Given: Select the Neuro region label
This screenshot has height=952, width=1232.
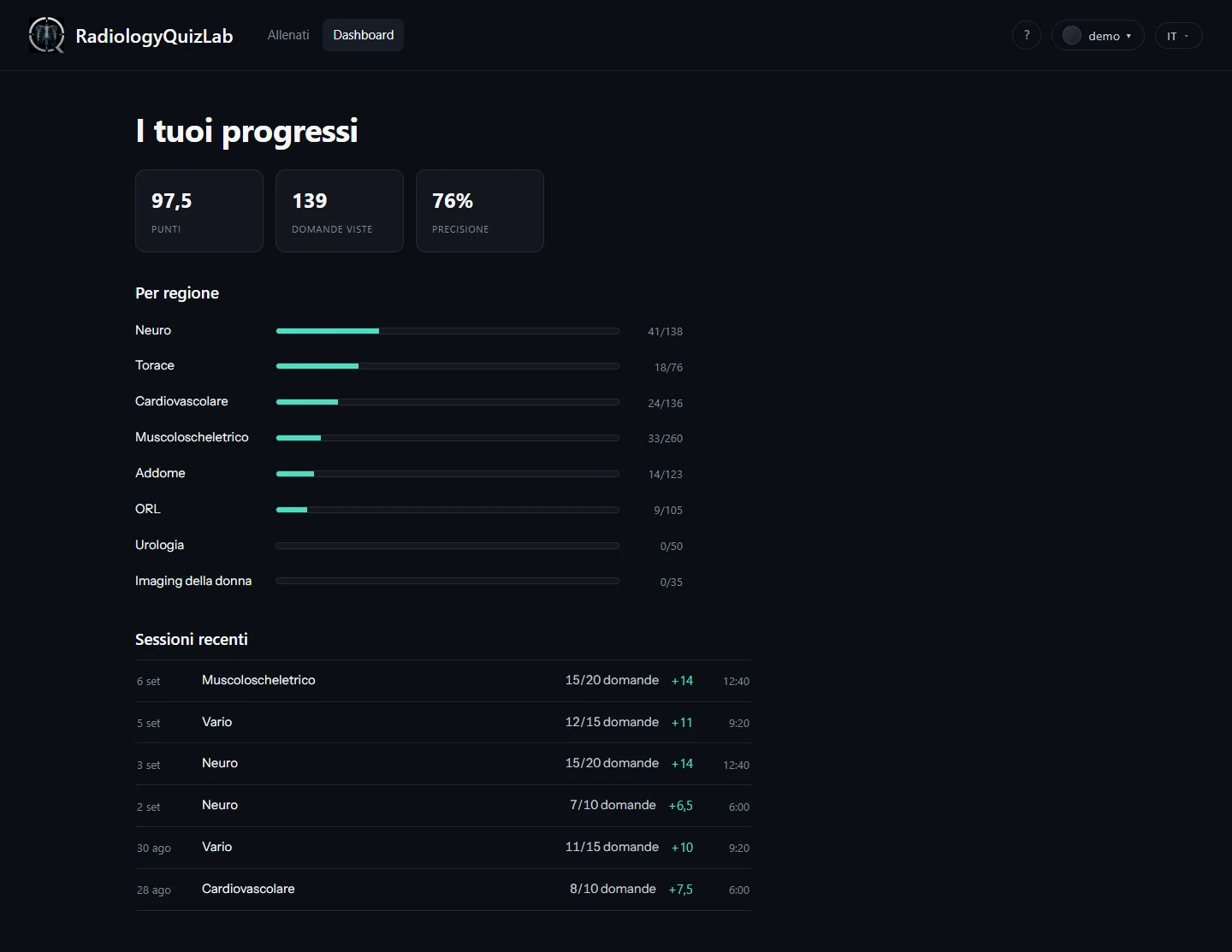Looking at the screenshot, I should [153, 330].
